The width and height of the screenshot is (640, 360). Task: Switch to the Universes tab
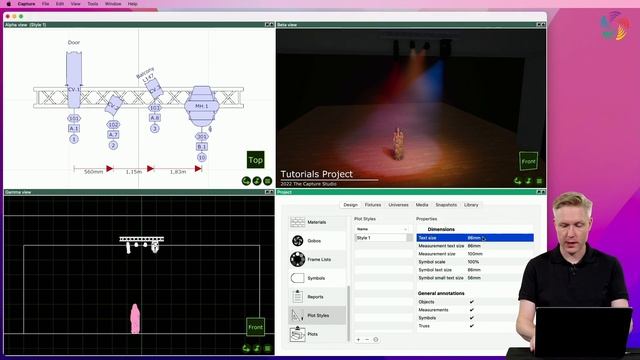click(398, 205)
